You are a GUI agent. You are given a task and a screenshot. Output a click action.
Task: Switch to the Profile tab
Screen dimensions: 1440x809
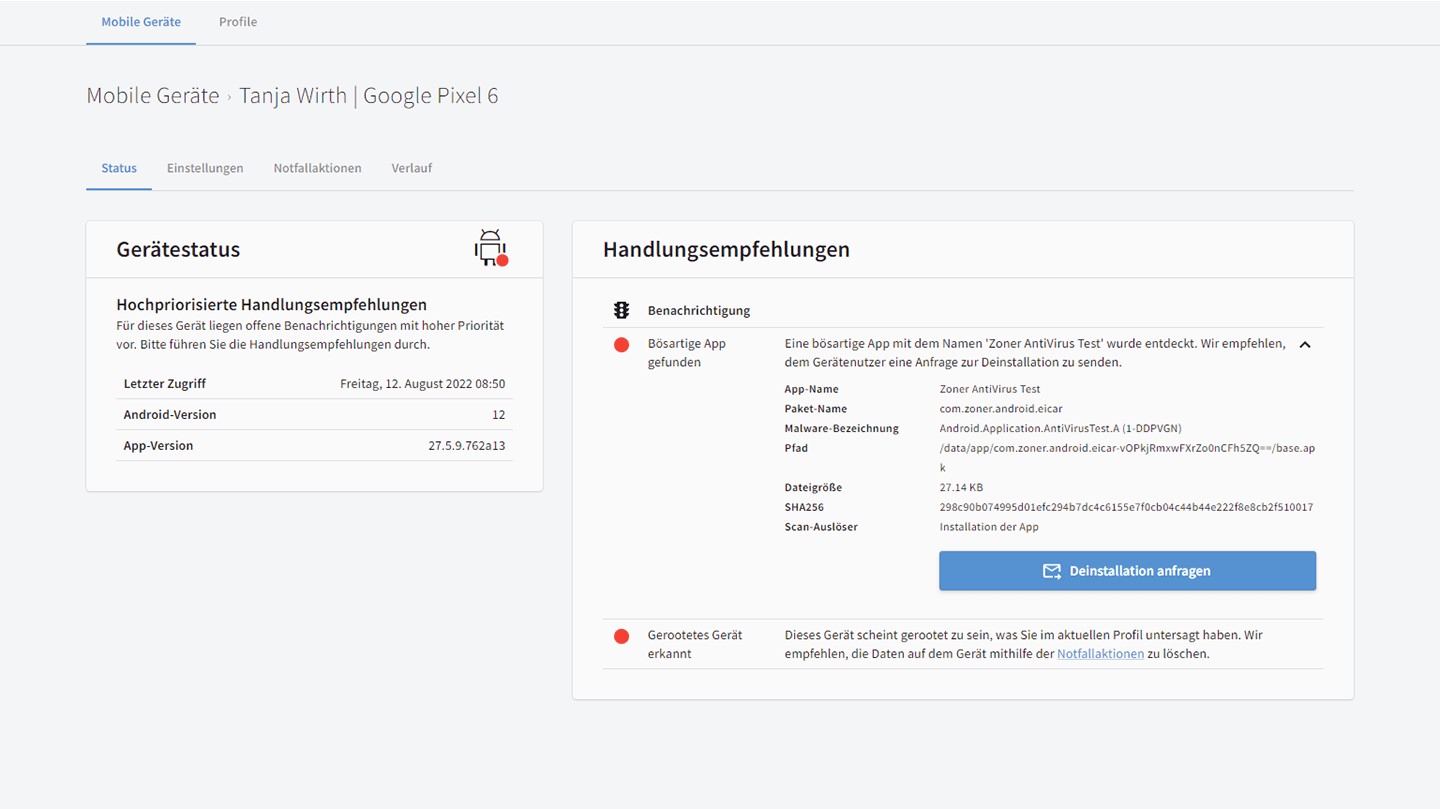238,22
